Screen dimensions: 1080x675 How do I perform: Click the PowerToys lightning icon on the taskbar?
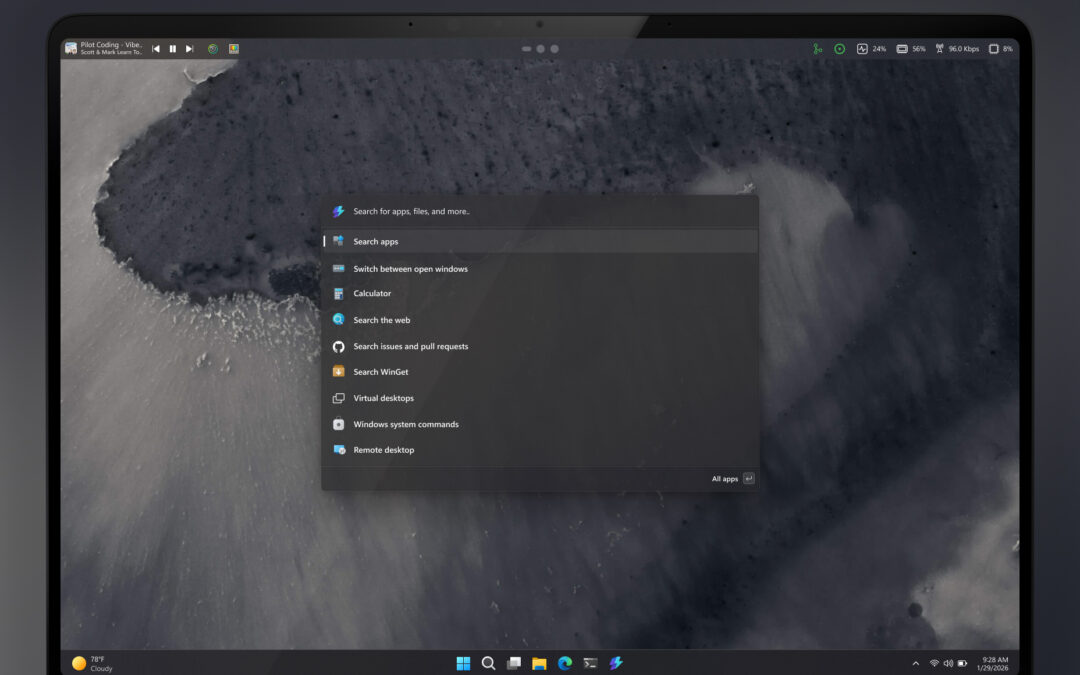click(x=616, y=662)
